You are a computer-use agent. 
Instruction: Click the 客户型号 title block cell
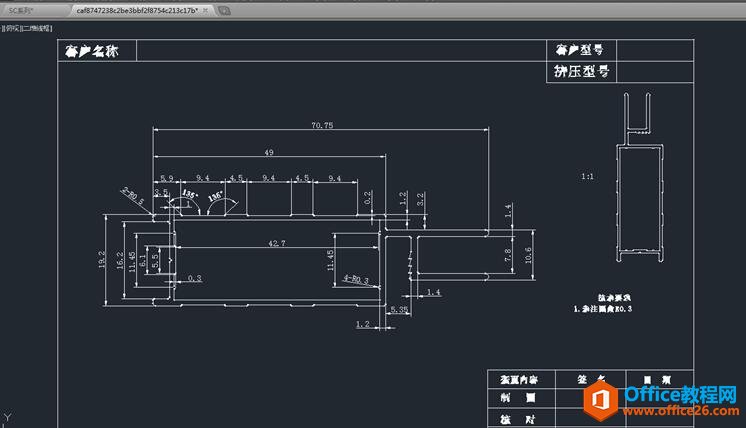[x=581, y=50]
